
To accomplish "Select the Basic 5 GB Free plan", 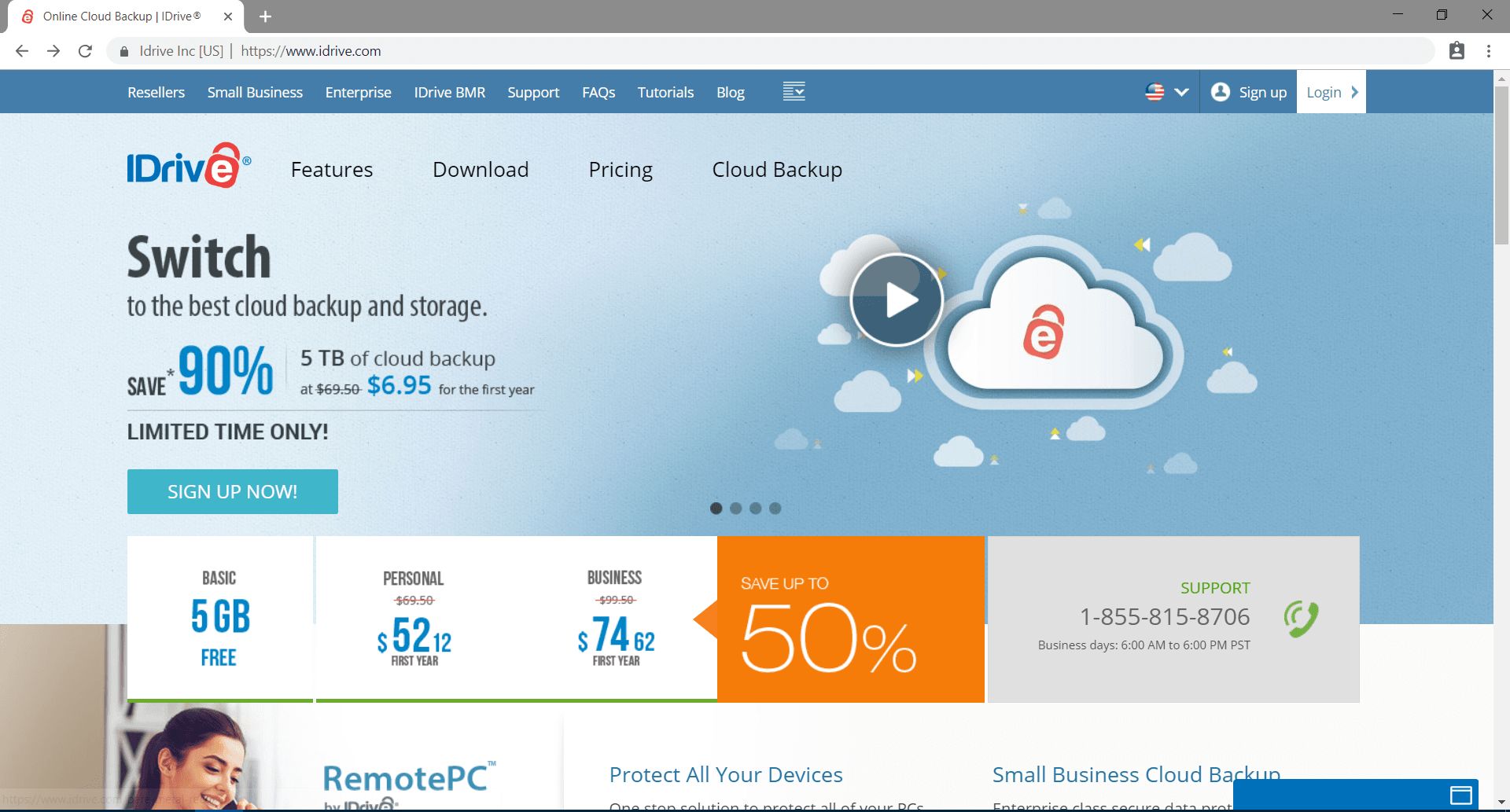I will pos(220,619).
